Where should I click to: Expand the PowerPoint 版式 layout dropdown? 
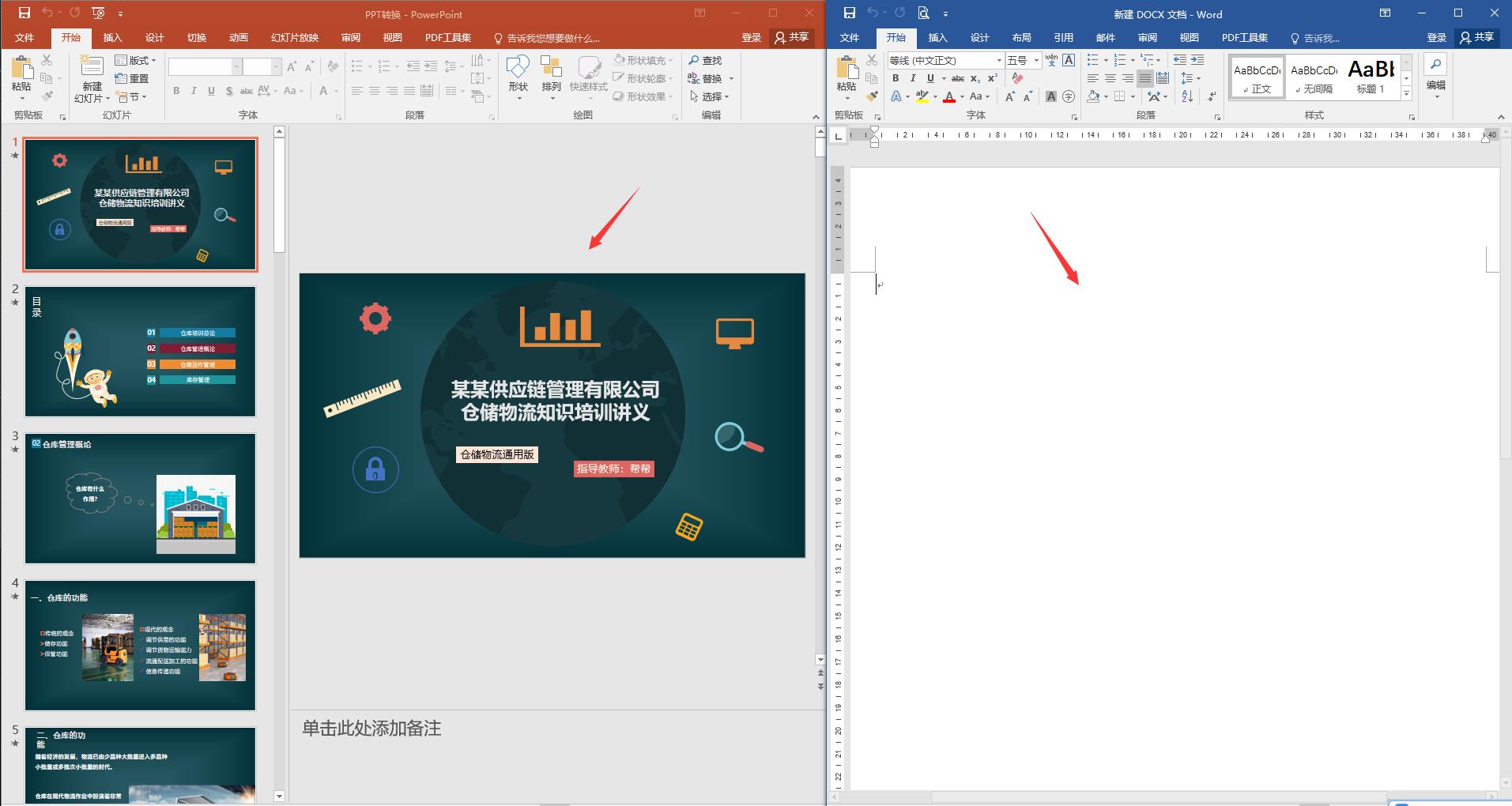(136, 60)
